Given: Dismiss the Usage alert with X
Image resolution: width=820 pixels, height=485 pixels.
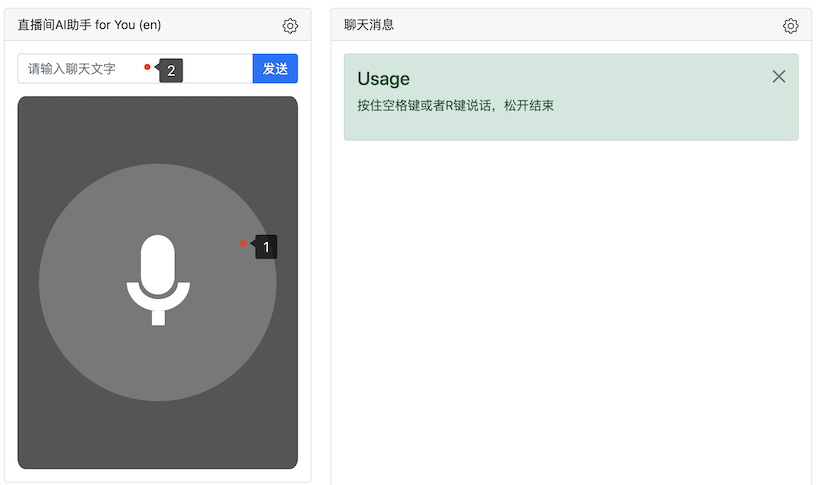Looking at the screenshot, I should coord(779,77).
